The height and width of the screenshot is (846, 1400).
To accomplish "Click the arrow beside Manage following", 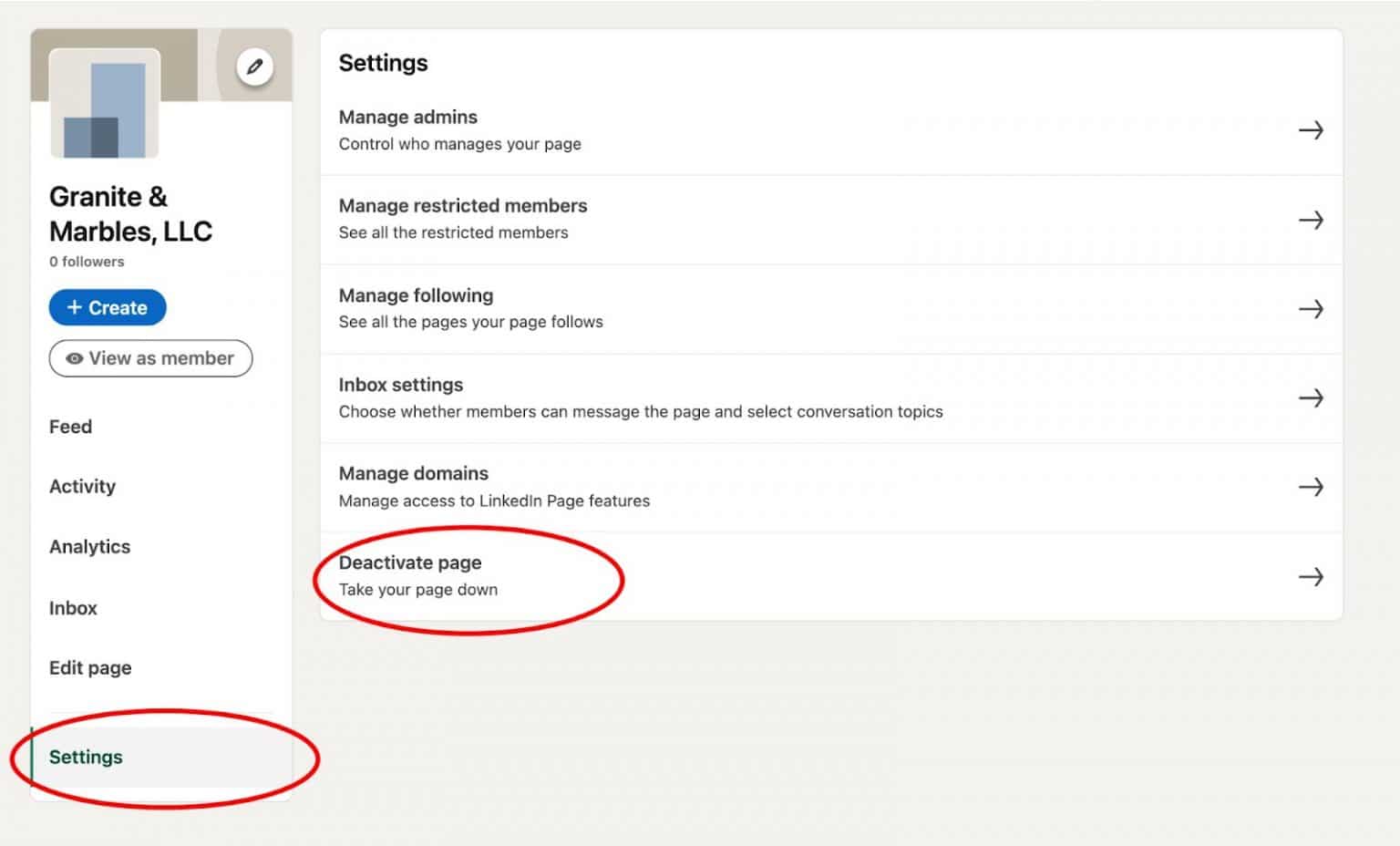I will click(1312, 309).
